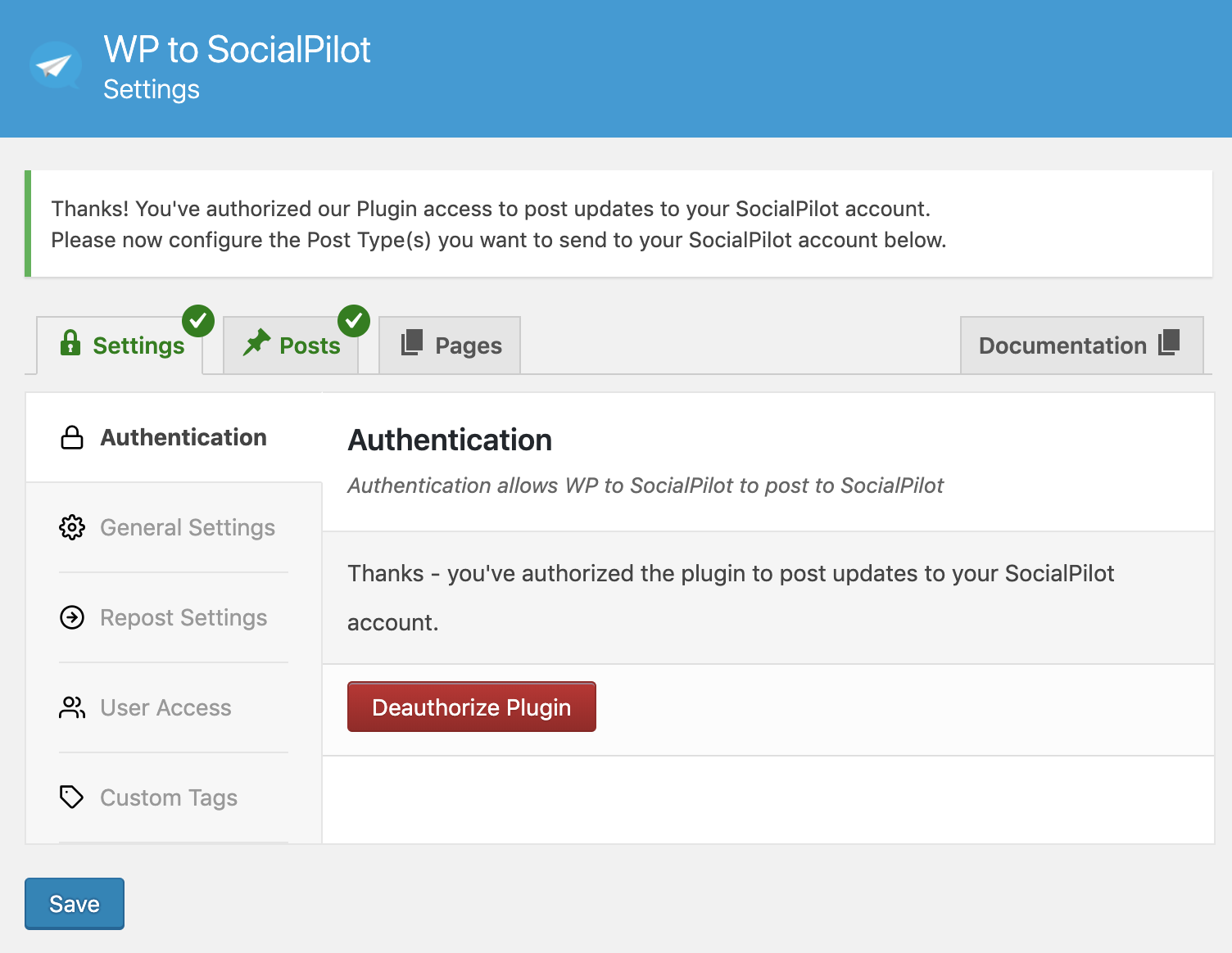Click the users icon beside User Access
Viewport: 1232px width, 953px height.
click(x=72, y=707)
